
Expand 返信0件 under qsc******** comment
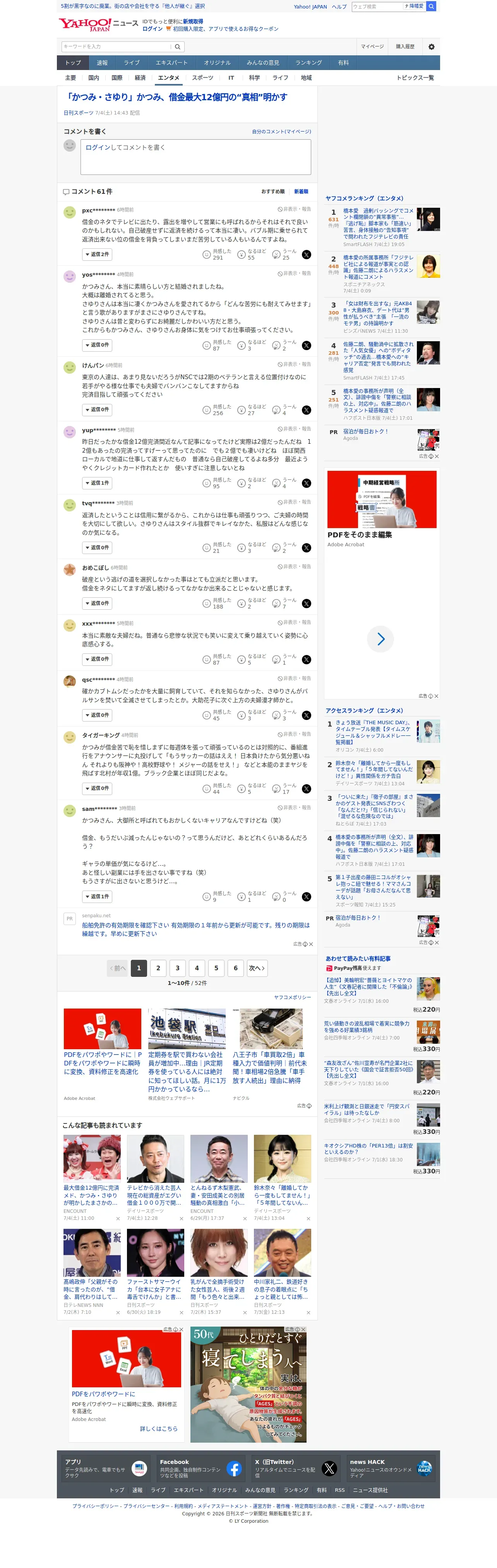tap(98, 715)
